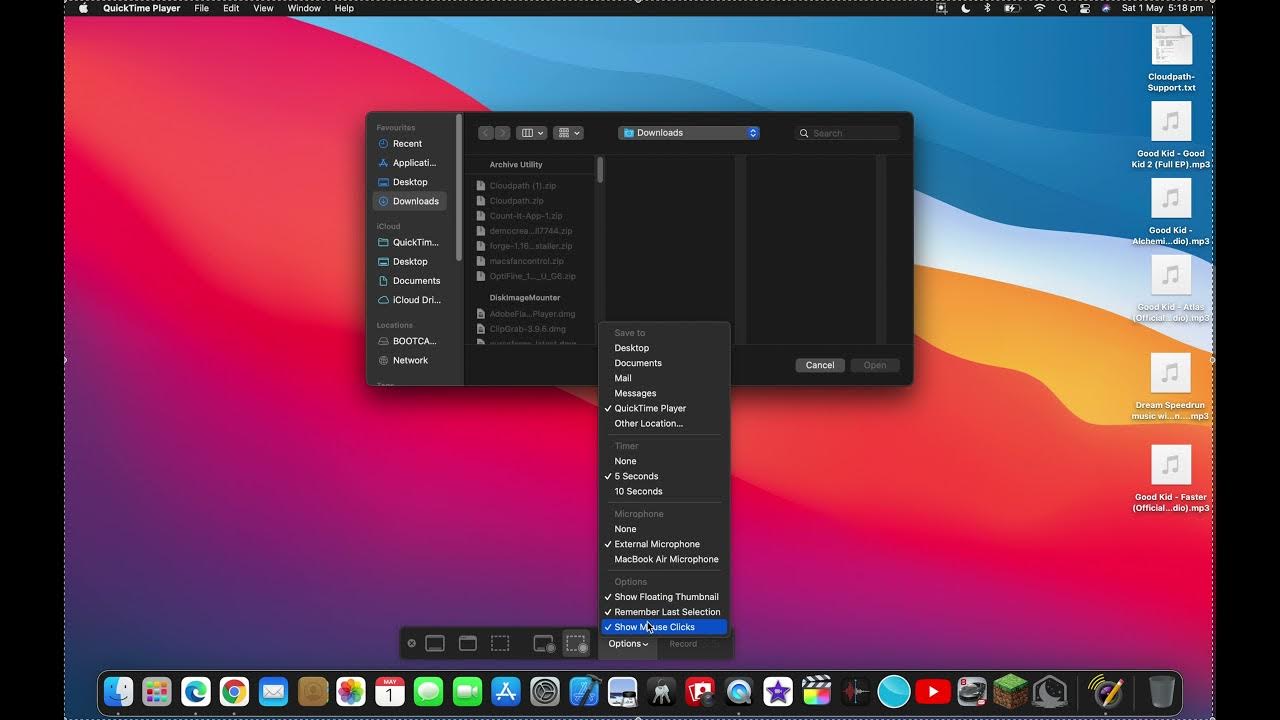Open Wi-Fi status menu bar icon
The height and width of the screenshot is (720, 1280).
click(x=1039, y=8)
